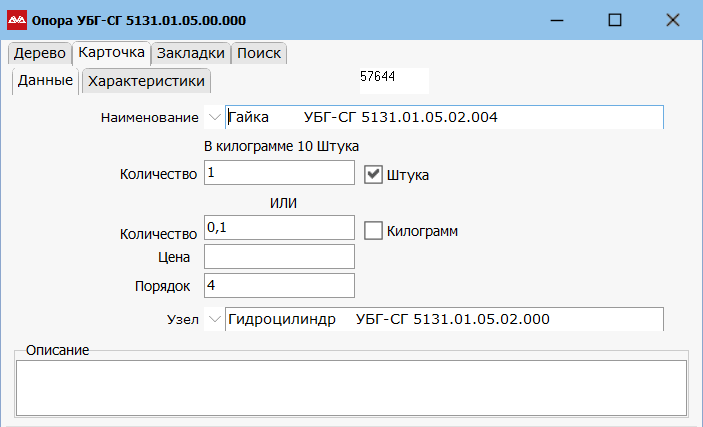Expand the Узел dropdown arrow

214,320
